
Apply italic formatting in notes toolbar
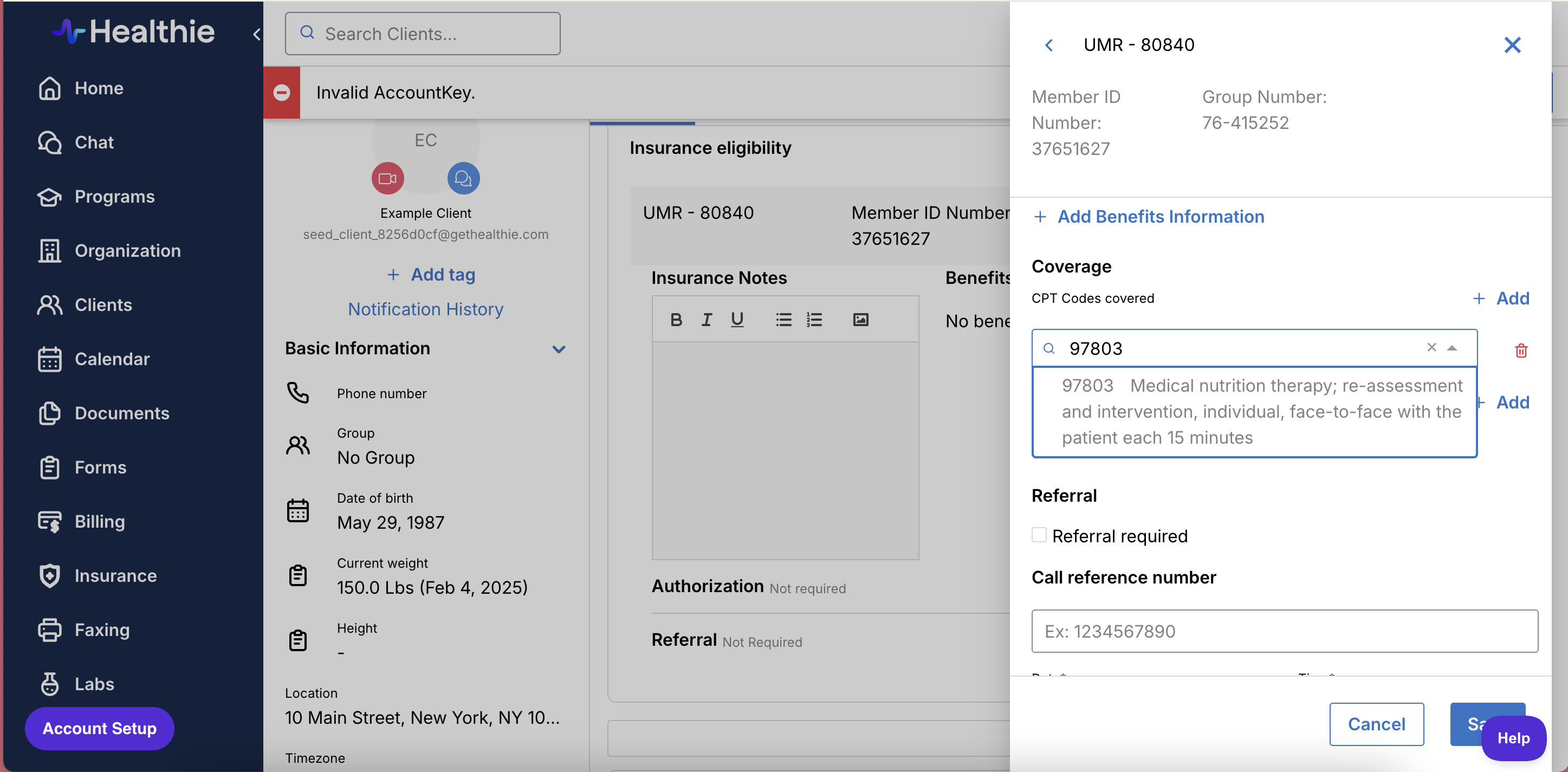(x=706, y=320)
